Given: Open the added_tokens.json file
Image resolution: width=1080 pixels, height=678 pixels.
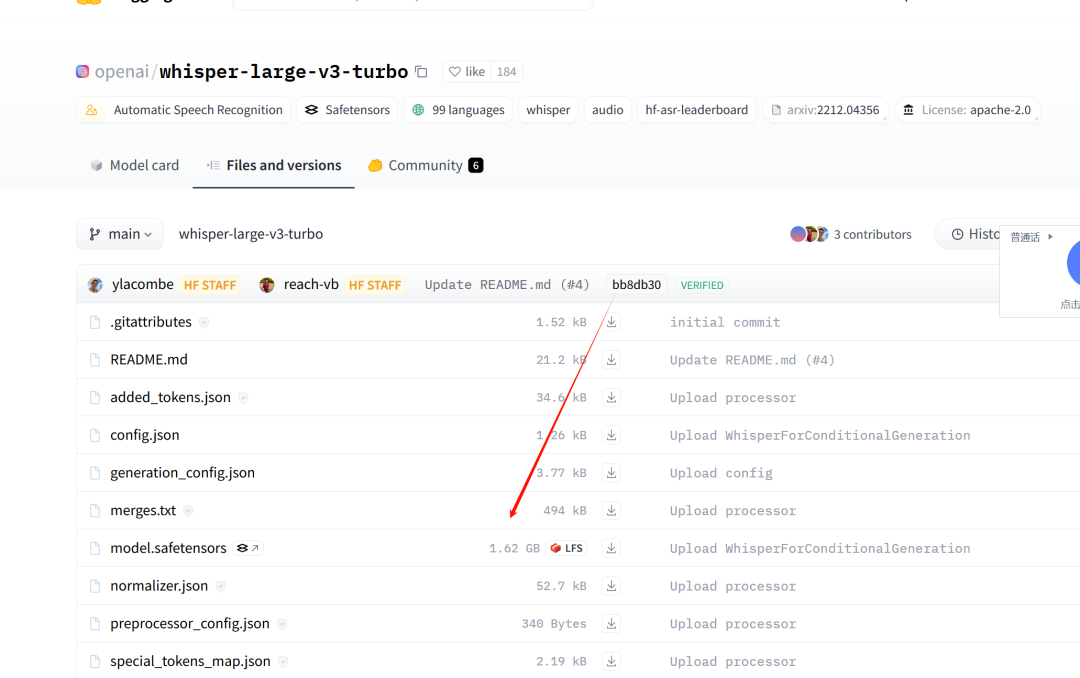Looking at the screenshot, I should click(x=170, y=398).
